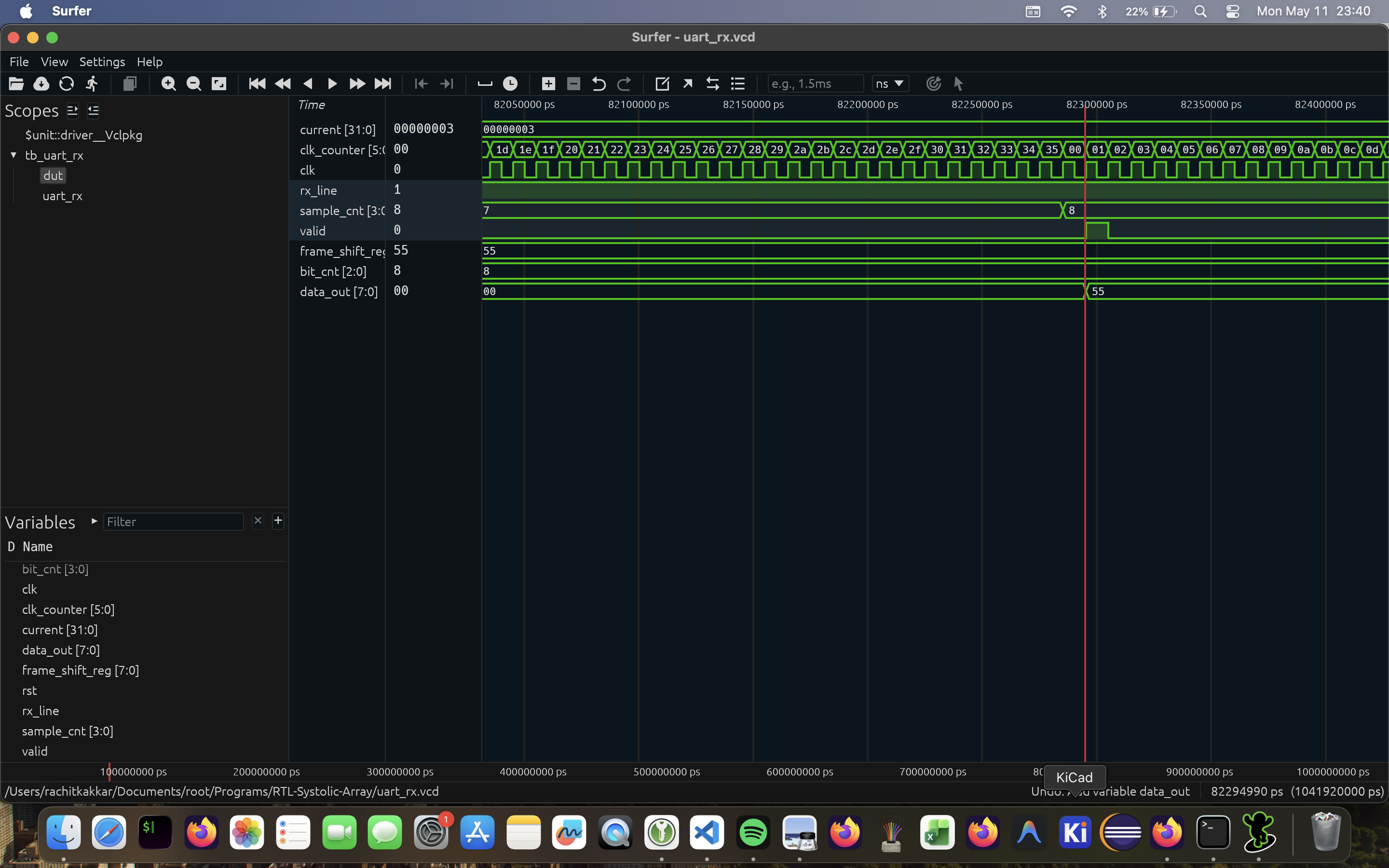The image size is (1389, 868).
Task: Open Visual Studio Code from the Dock
Action: (707, 832)
